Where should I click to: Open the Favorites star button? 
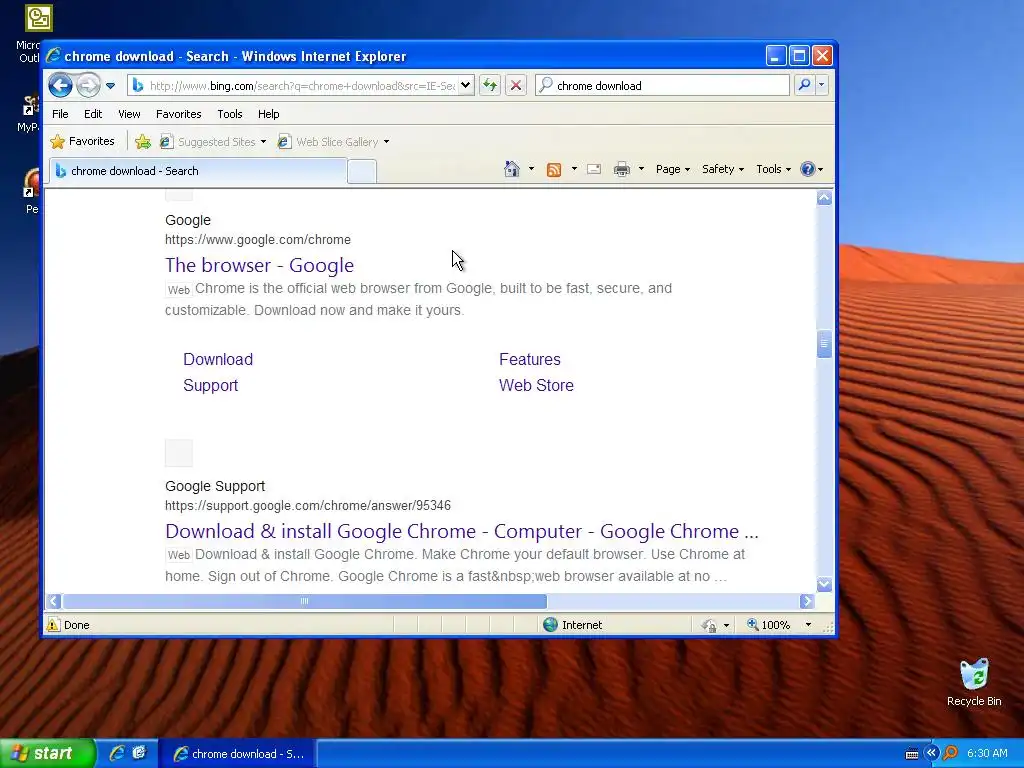click(x=82, y=141)
